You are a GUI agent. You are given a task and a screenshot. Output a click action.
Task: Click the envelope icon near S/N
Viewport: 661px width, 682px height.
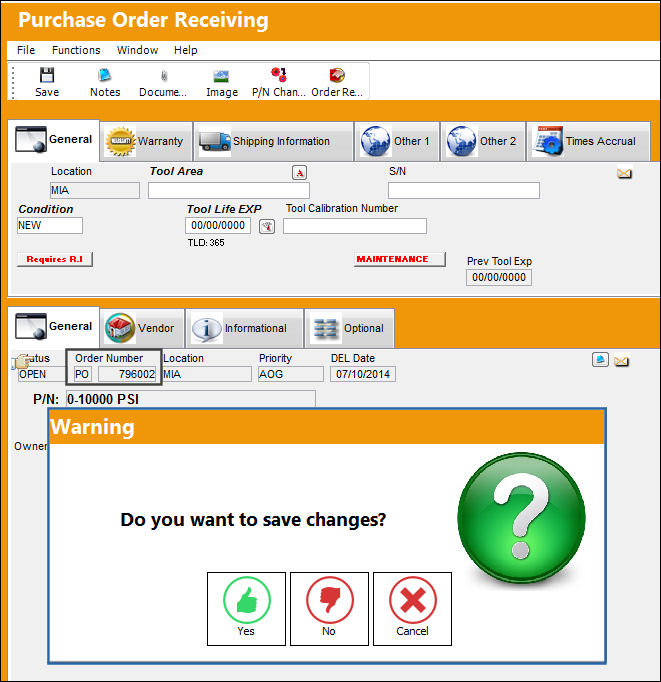624,174
